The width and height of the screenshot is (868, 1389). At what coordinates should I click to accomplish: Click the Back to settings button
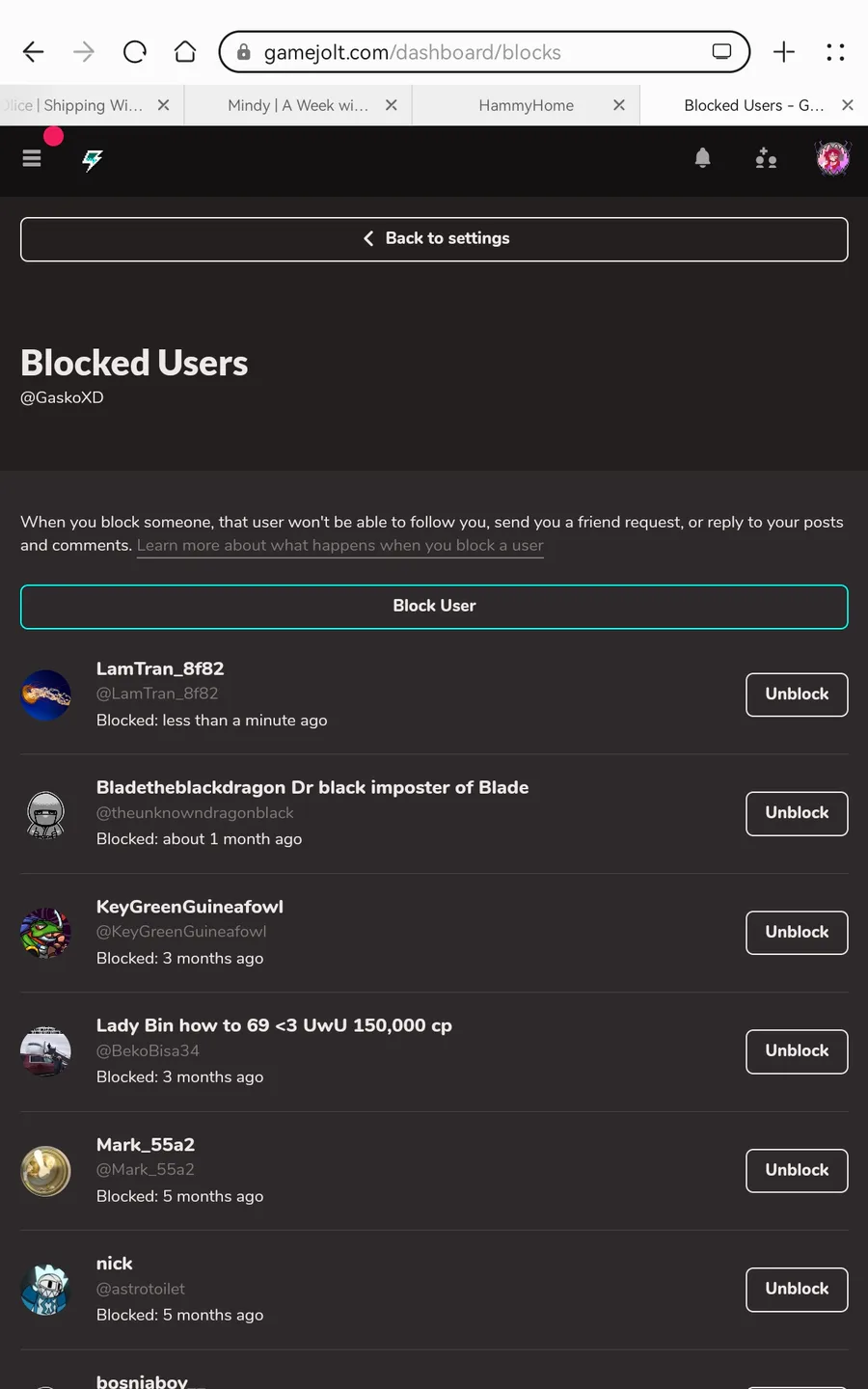coord(434,239)
